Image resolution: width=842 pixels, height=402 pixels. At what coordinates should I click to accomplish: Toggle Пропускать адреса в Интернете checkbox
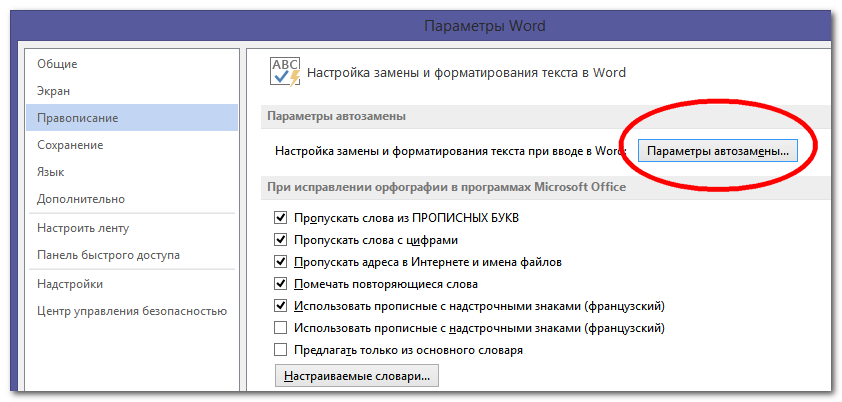point(281,262)
